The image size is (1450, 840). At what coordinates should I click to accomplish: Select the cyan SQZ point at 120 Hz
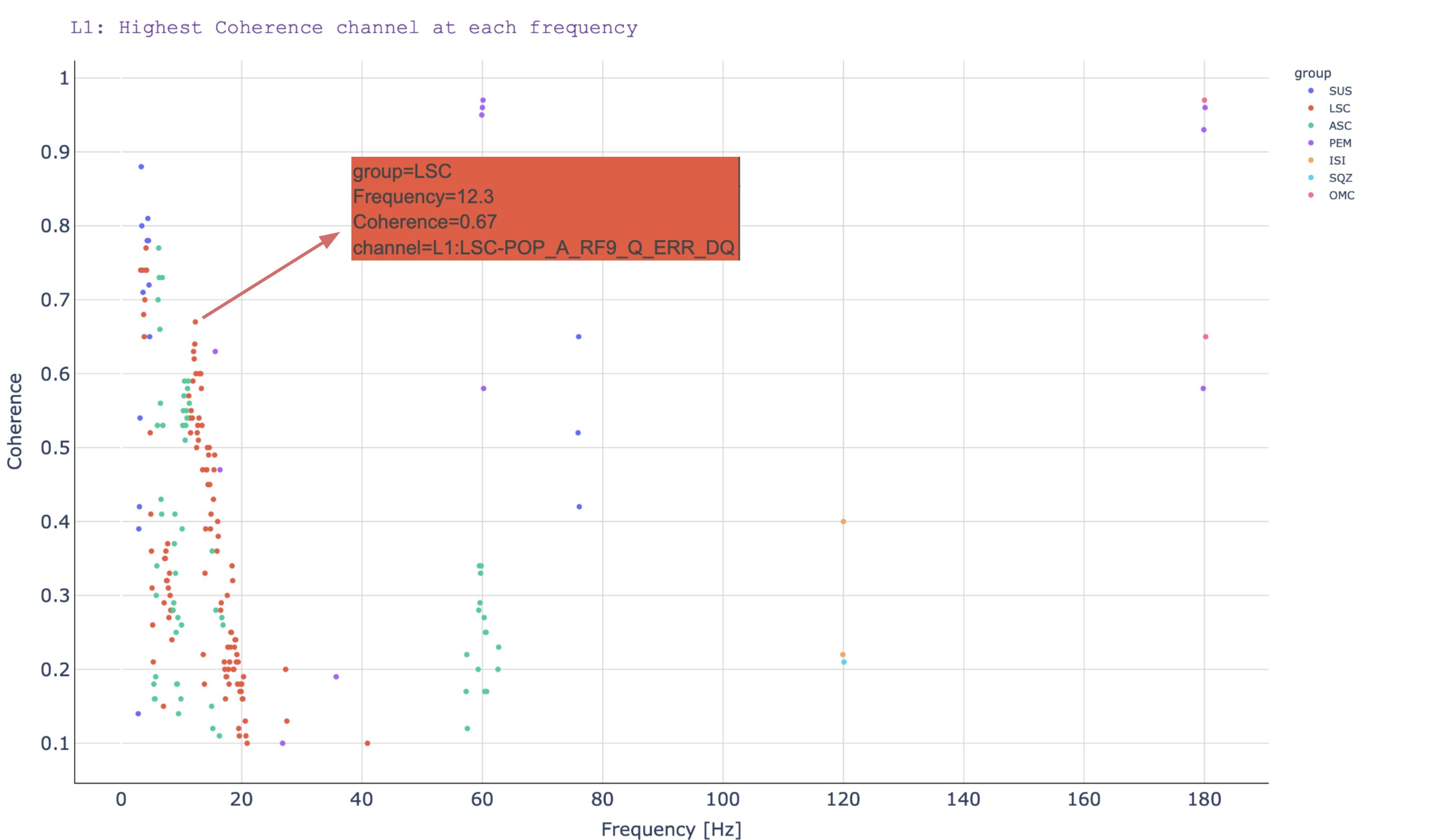[844, 662]
